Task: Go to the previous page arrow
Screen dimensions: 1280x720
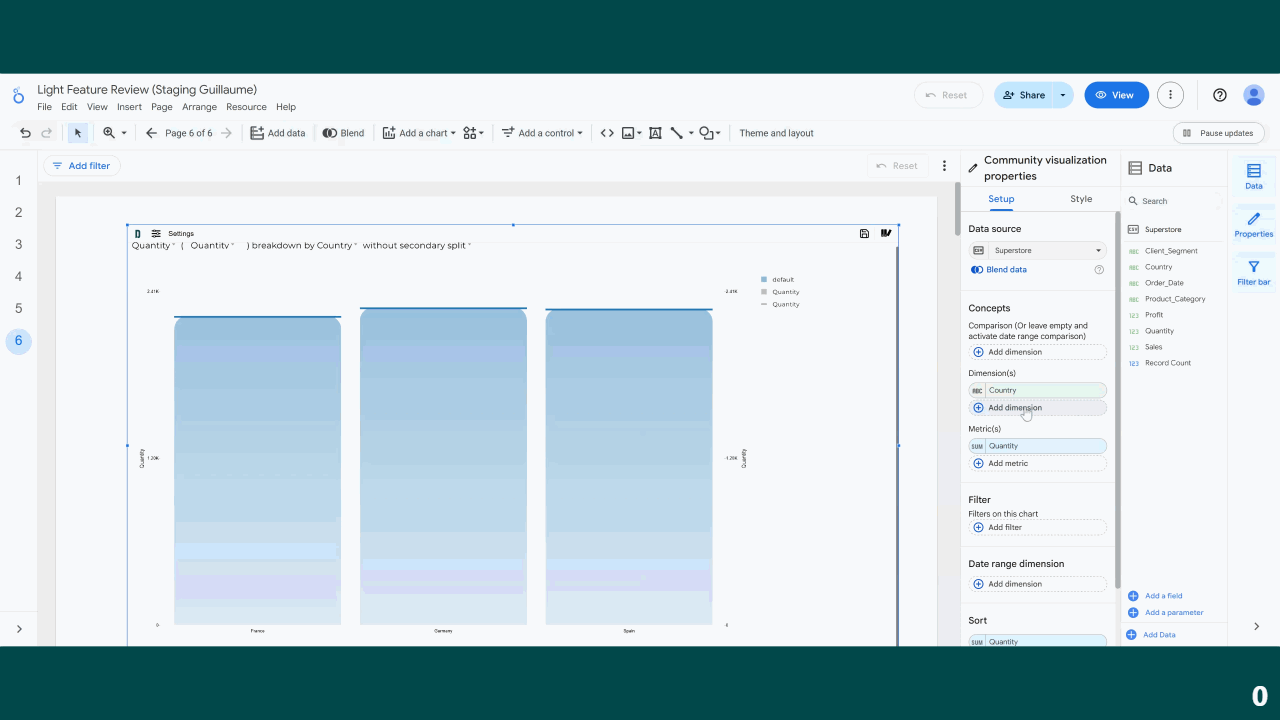Action: [151, 133]
